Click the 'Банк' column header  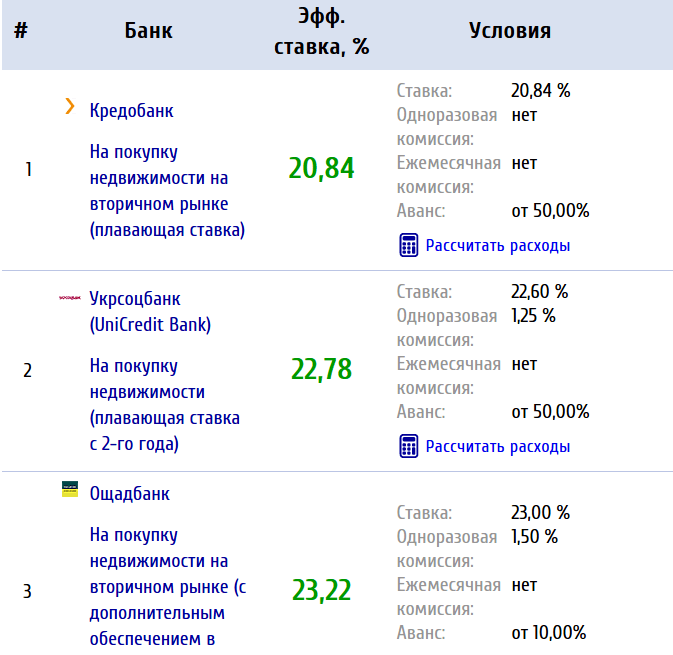[149, 31]
